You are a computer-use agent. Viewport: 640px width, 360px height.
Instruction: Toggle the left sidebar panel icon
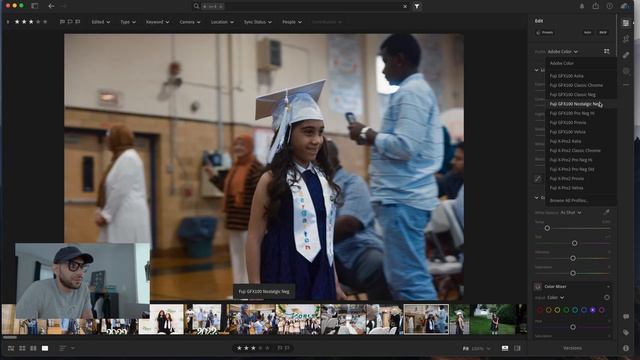pyautogui.click(x=35, y=6)
